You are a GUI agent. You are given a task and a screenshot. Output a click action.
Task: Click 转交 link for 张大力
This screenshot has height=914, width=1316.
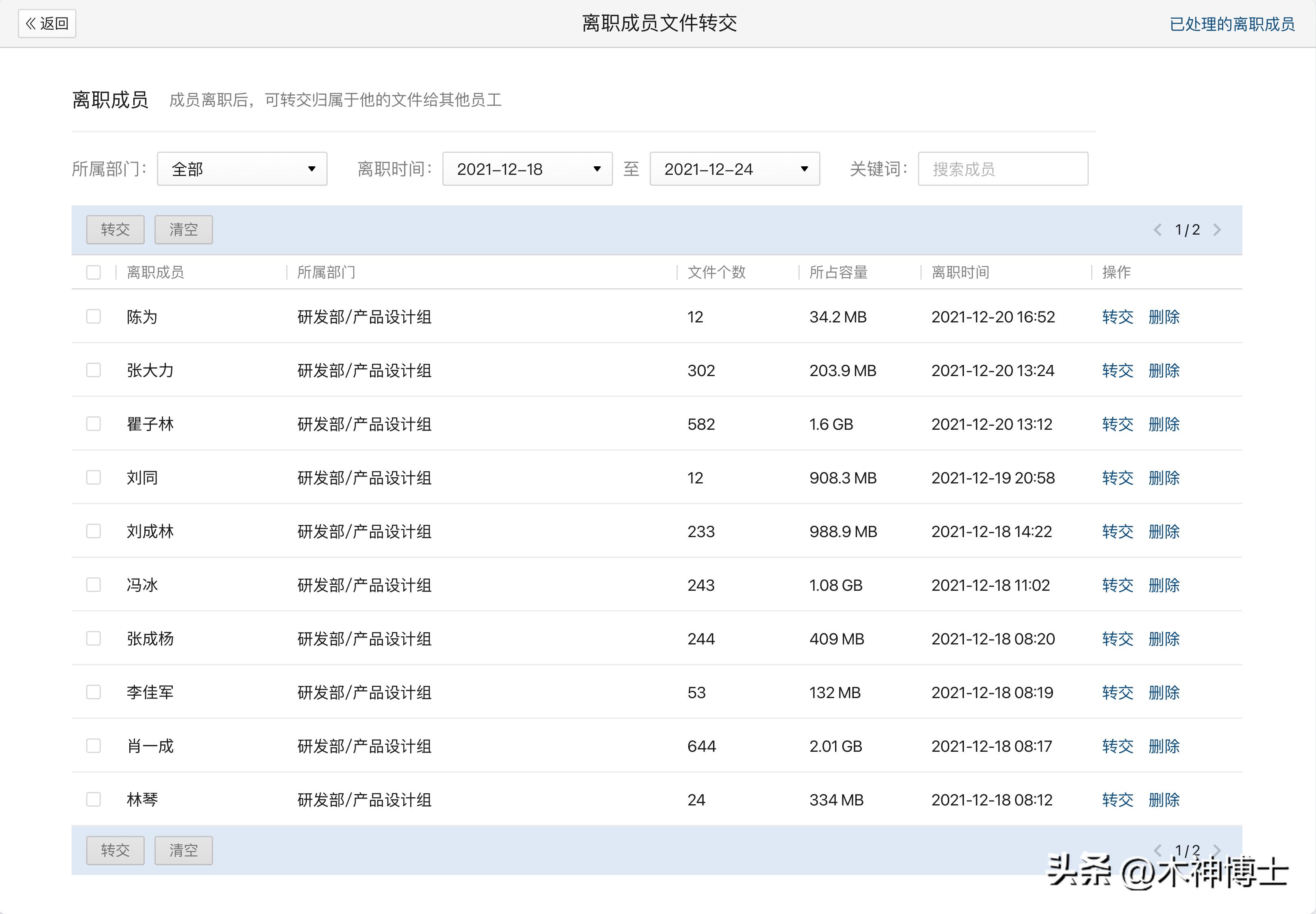(1117, 370)
